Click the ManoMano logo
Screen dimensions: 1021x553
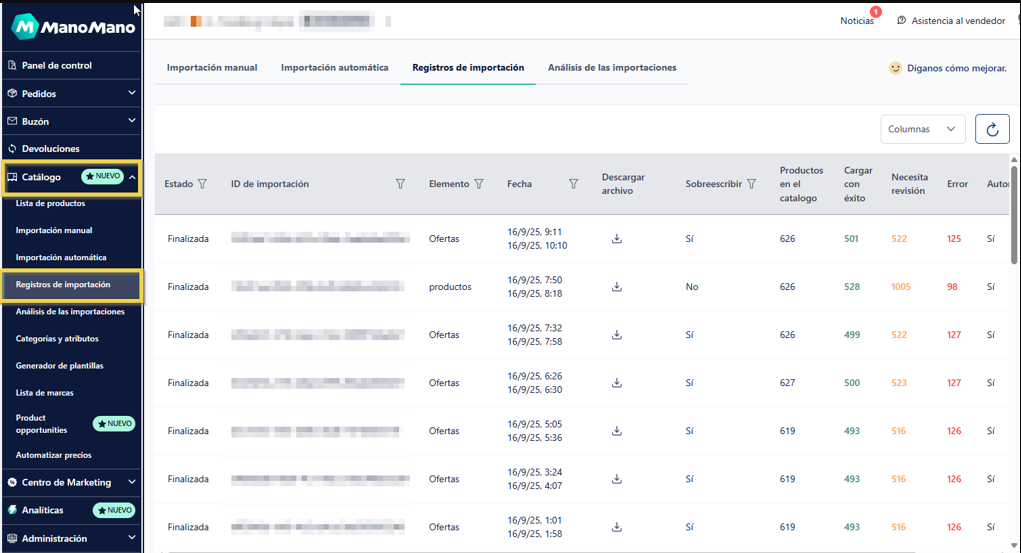pyautogui.click(x=74, y=27)
